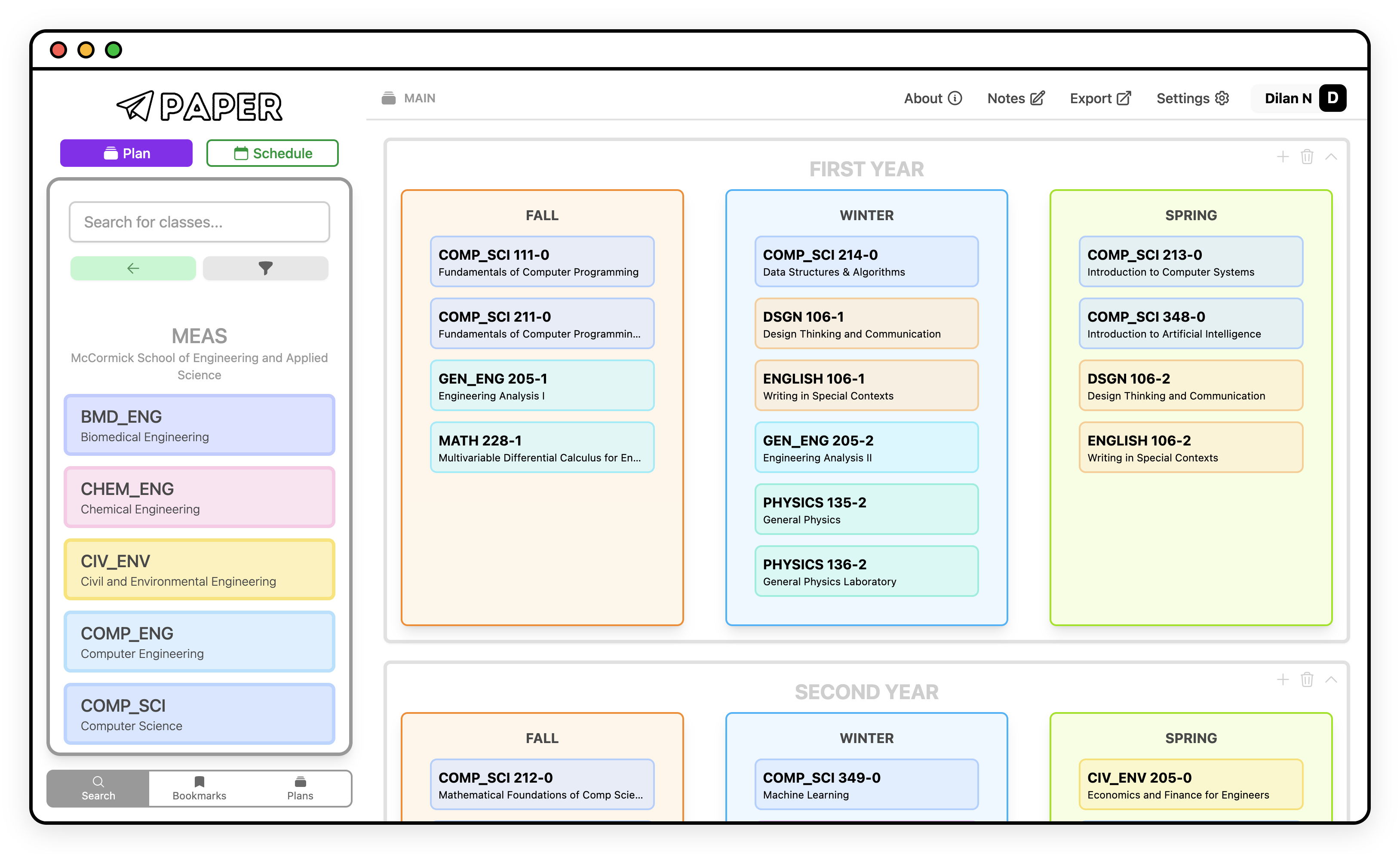
Task: Select MATH 228-1 course card
Action: click(x=542, y=448)
